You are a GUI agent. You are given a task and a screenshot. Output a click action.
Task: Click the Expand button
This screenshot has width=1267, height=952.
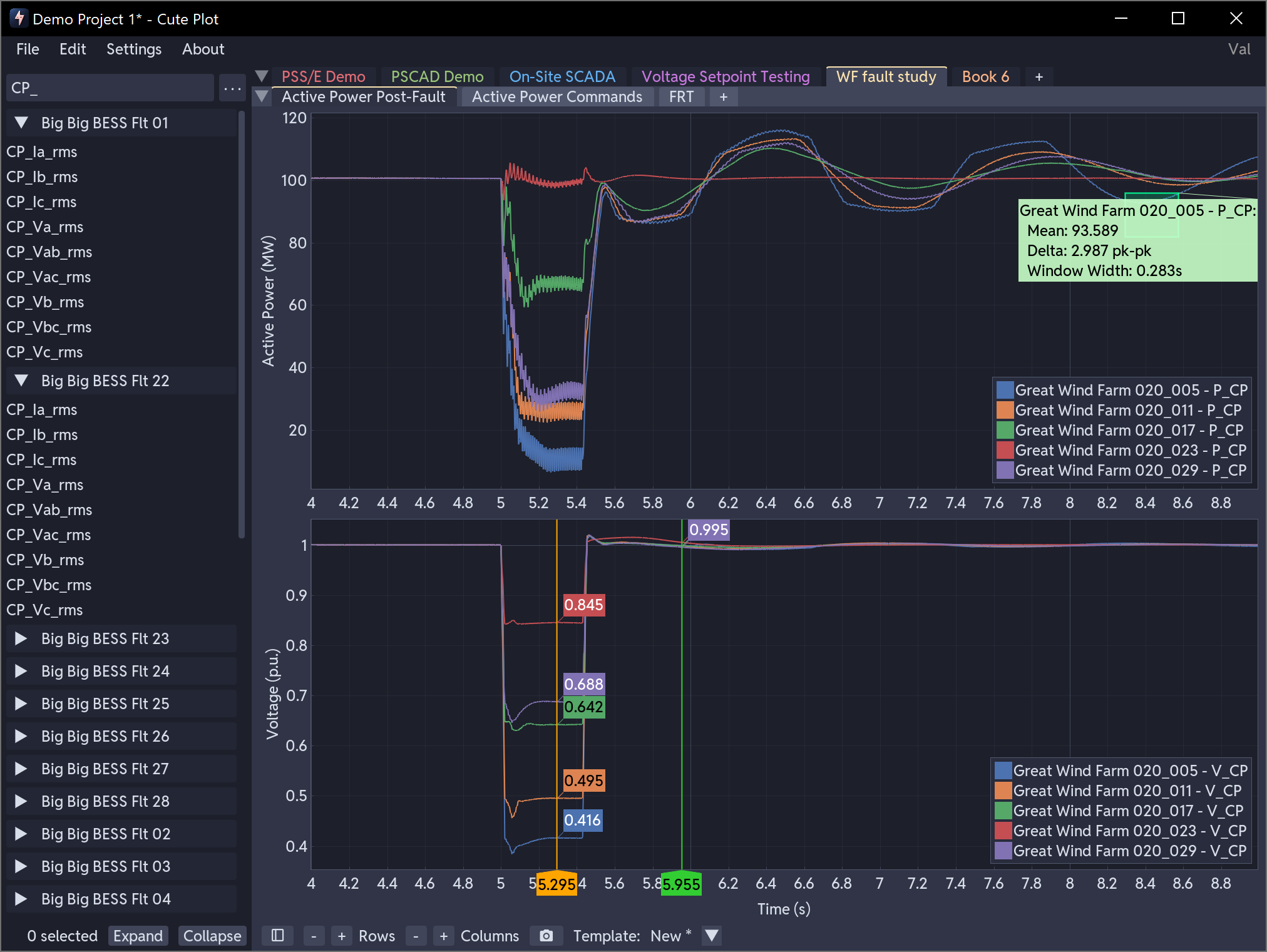coord(138,936)
